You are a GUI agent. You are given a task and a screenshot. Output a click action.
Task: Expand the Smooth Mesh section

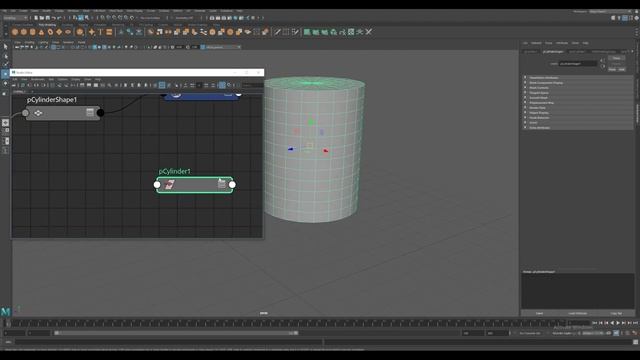578,98
